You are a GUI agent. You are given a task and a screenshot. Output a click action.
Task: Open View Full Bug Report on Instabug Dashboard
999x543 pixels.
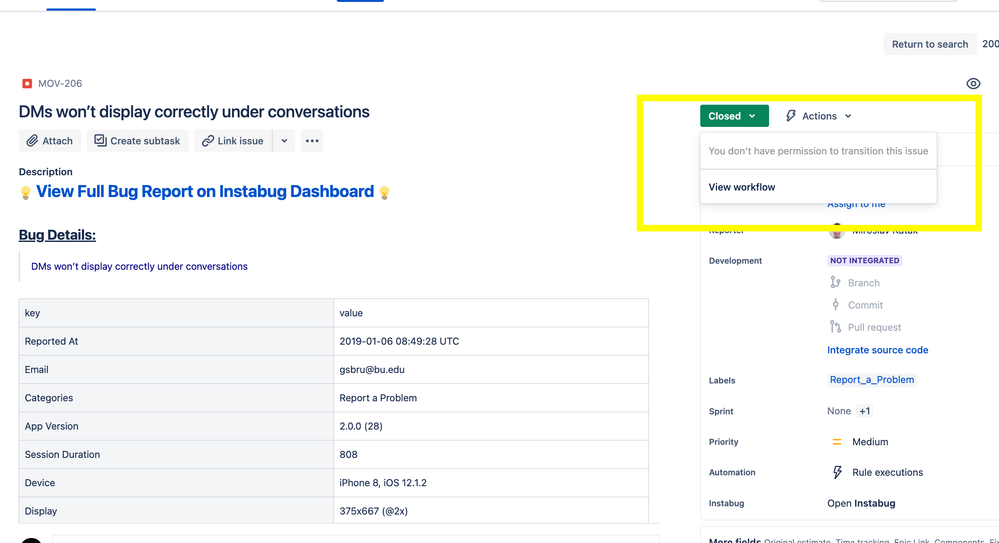205,192
